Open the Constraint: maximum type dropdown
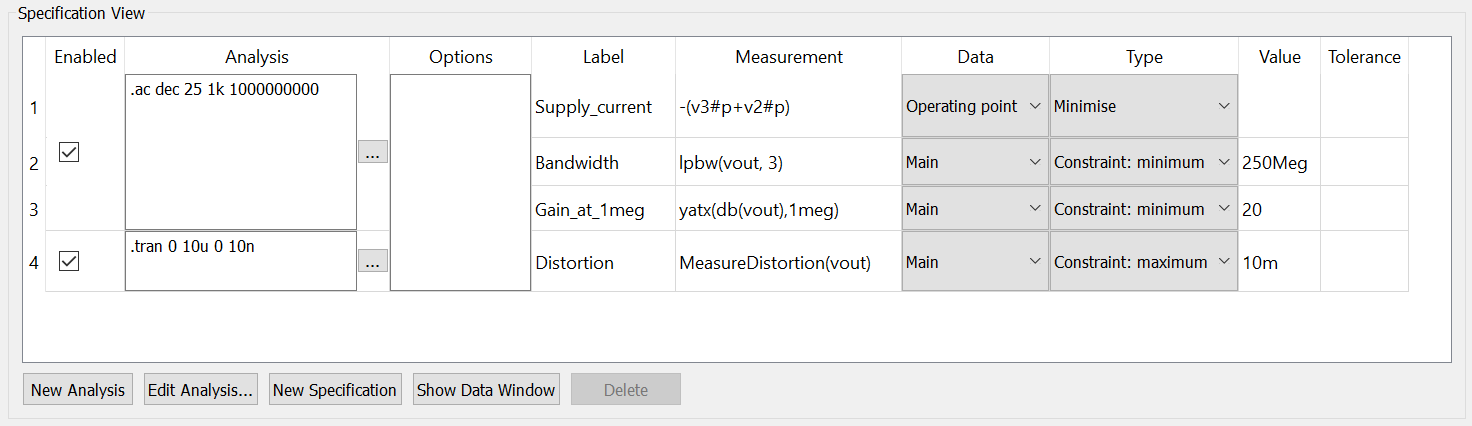 1143,262
